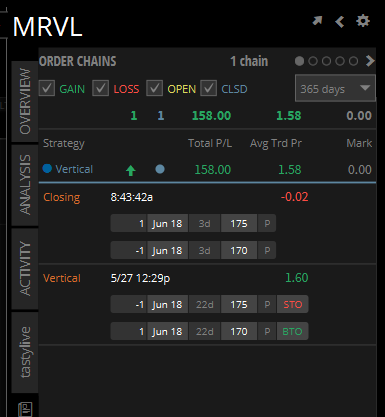Click the MRVL symbol title
Screen dimensions: 385x417
click(47, 27)
